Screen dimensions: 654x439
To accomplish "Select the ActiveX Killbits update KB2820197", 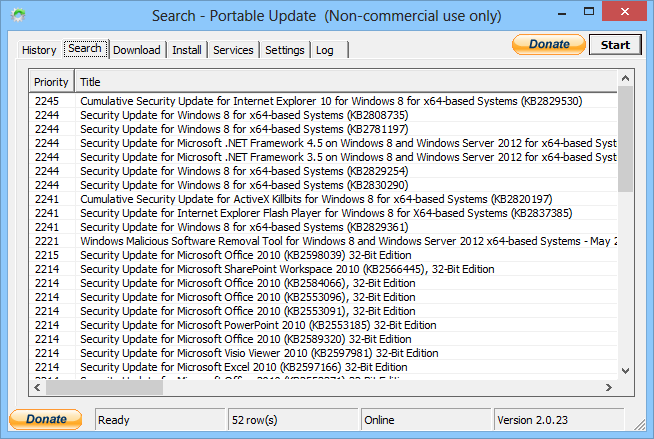I will [323, 199].
